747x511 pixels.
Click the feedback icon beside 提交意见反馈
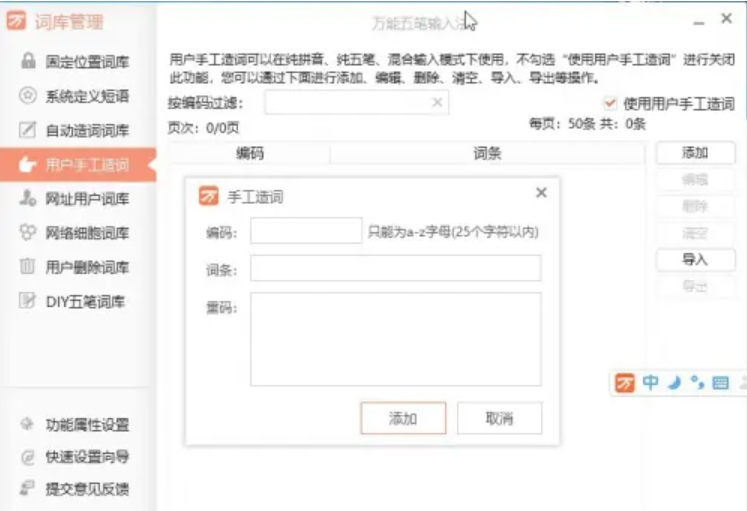click(x=27, y=488)
